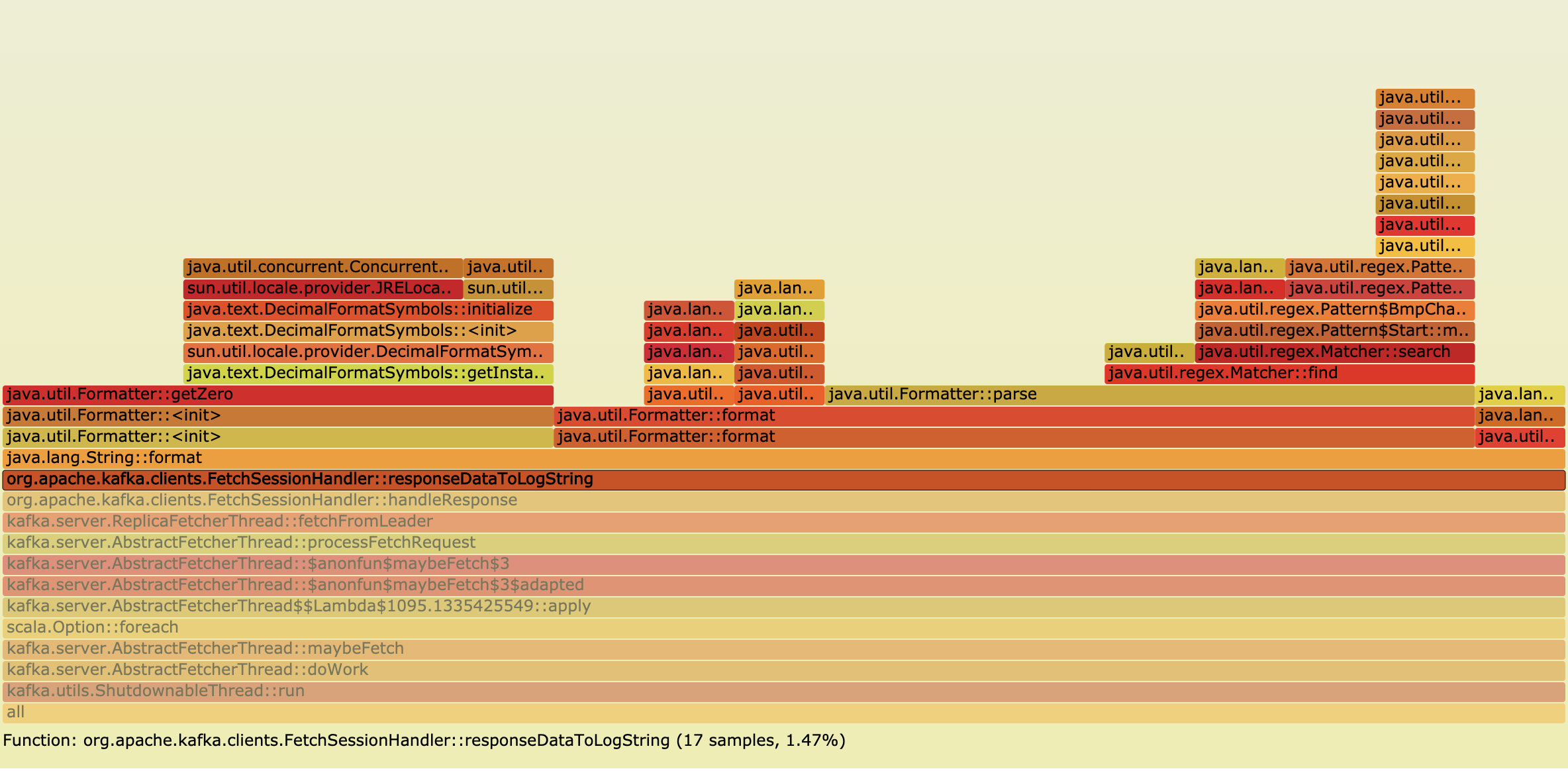
Task: Click DecimalFormatSymbols::getInsta.. frame
Action: (x=368, y=374)
